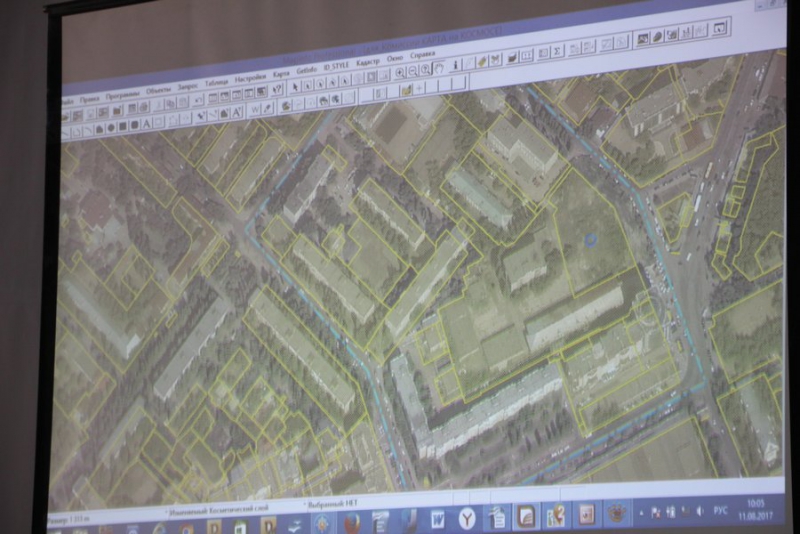The width and height of the screenshot is (800, 534).
Task: Click the Help question-arrow toolbar icon
Action: [278, 90]
